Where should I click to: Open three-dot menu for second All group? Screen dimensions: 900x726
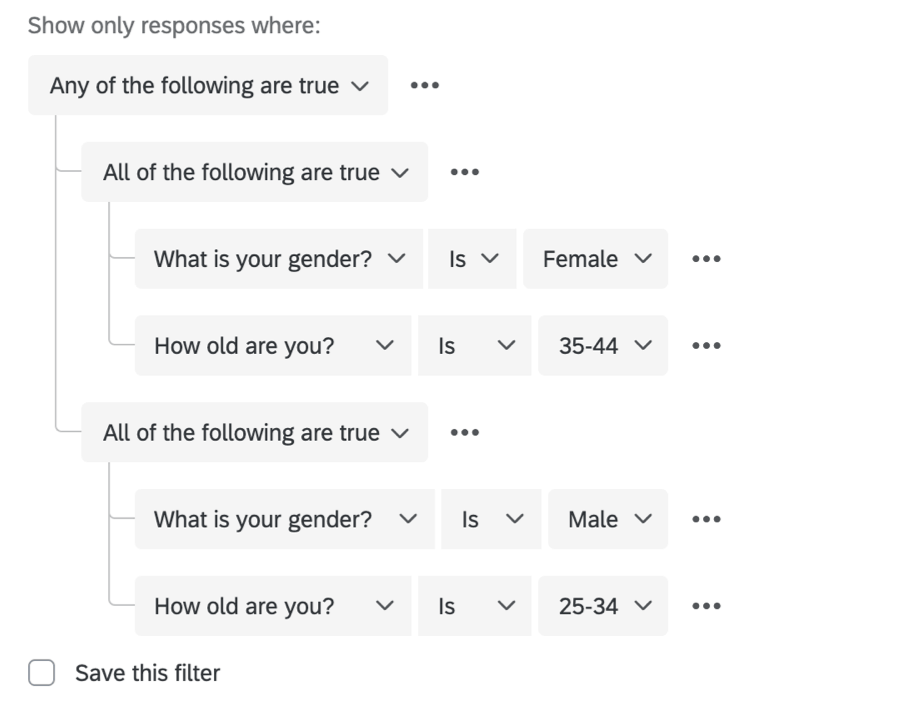point(464,433)
